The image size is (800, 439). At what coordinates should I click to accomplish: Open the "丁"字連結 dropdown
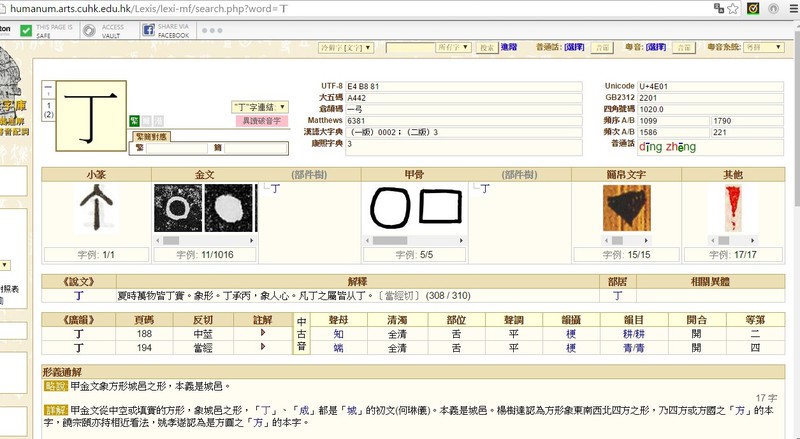click(260, 106)
